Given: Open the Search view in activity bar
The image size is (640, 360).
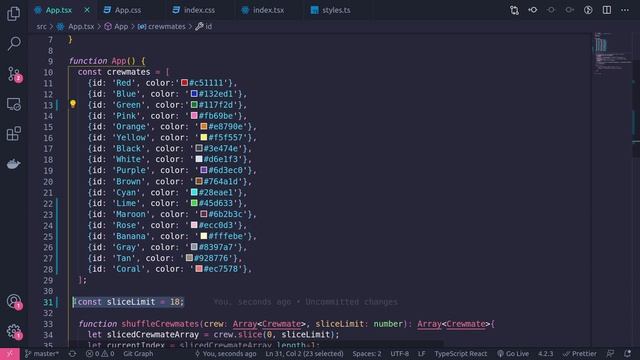Looking at the screenshot, I should (13, 43).
